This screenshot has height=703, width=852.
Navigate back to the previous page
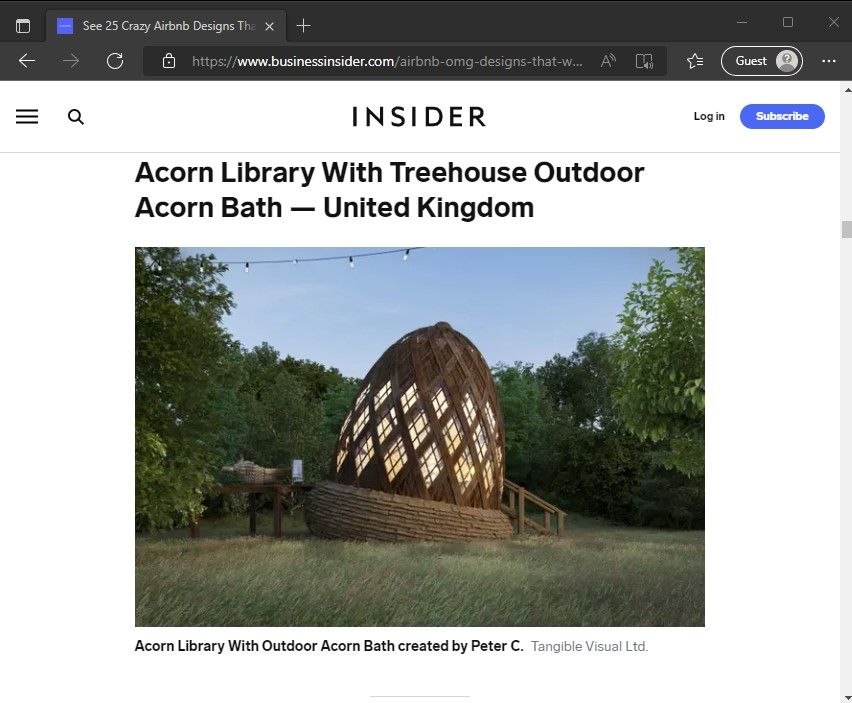click(x=26, y=60)
